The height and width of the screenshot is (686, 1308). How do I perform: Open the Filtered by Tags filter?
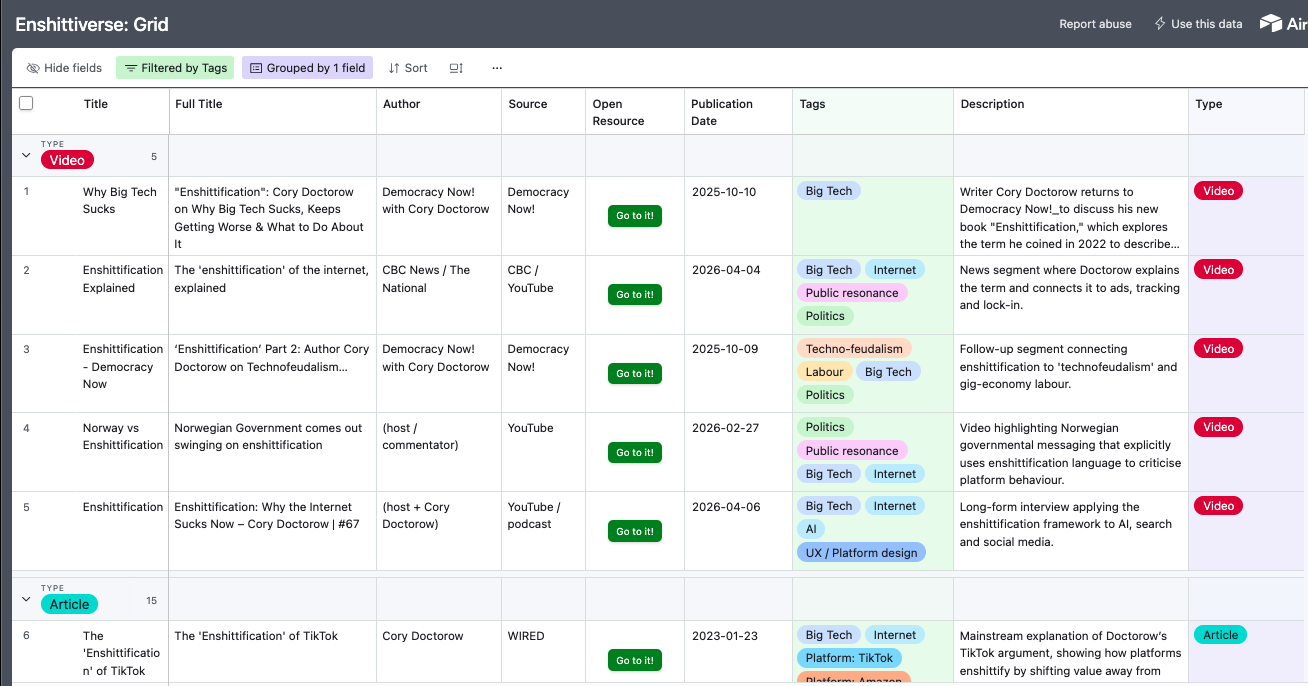pyautogui.click(x=175, y=68)
